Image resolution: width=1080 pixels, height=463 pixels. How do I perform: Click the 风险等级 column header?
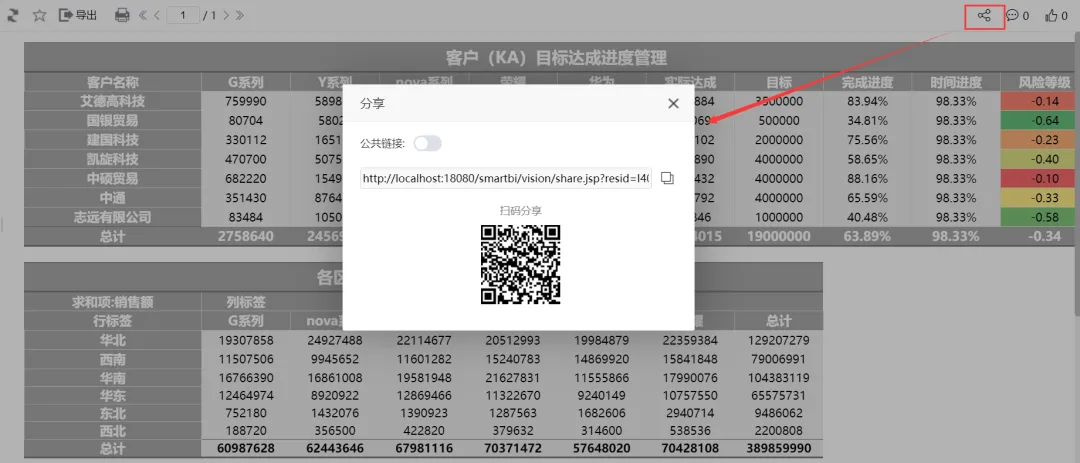pos(1044,82)
